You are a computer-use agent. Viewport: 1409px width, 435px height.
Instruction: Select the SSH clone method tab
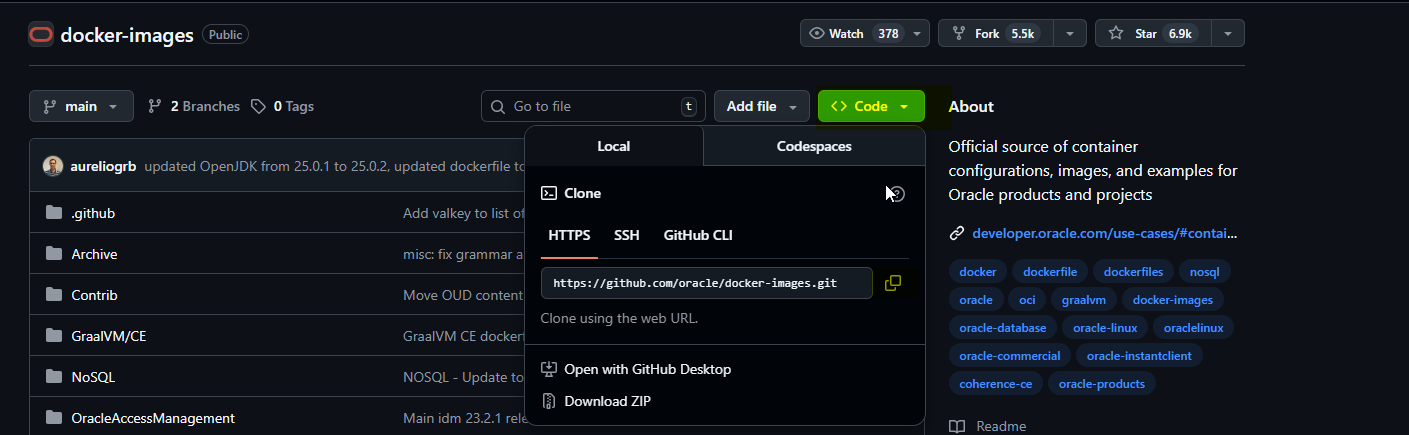[627, 235]
